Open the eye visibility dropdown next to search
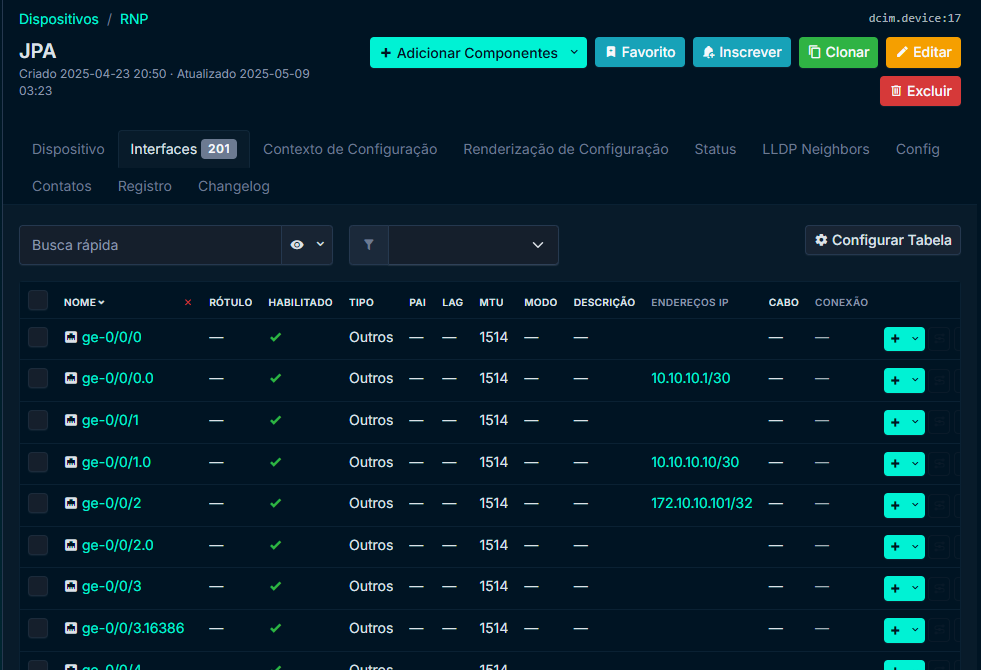981x670 pixels. coord(307,245)
